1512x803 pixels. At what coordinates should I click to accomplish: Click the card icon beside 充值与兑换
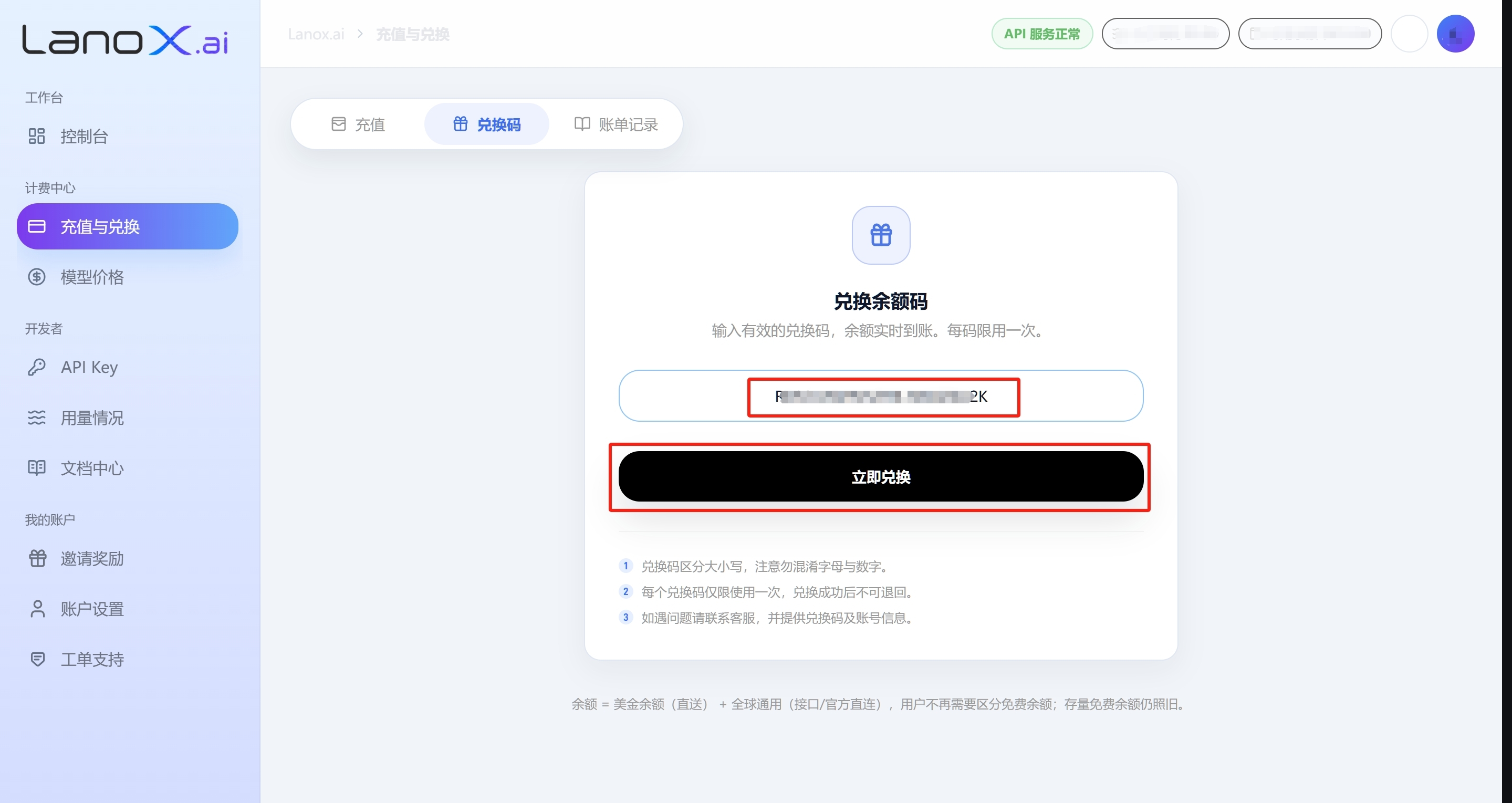pos(36,226)
